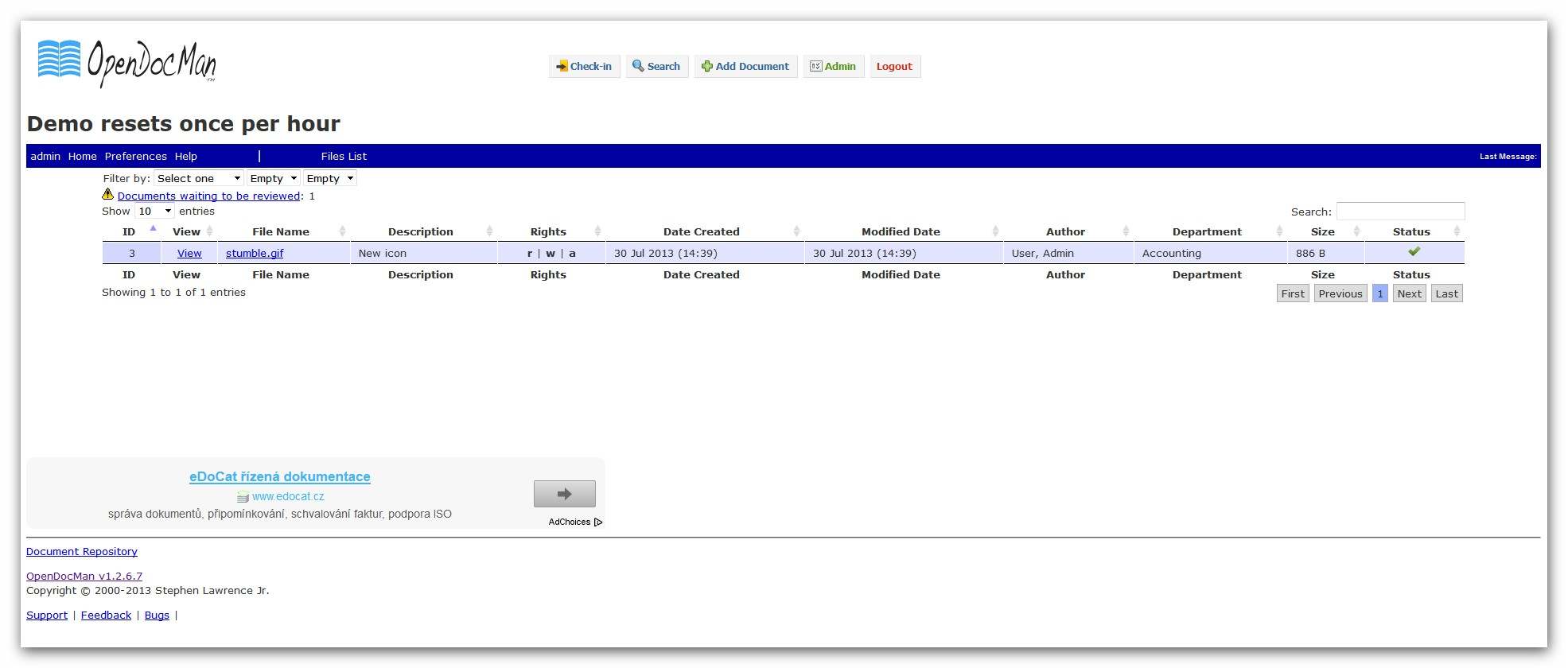Open the eDoCat řízená dokumentace ad link
The width and height of the screenshot is (1568, 668).
click(x=280, y=476)
